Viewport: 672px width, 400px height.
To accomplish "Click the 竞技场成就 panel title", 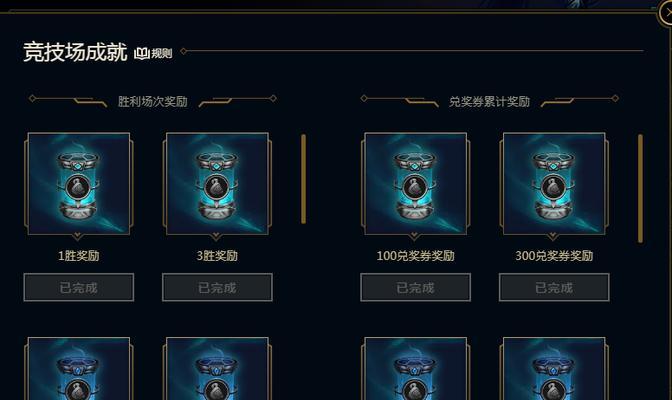I will (75, 52).
